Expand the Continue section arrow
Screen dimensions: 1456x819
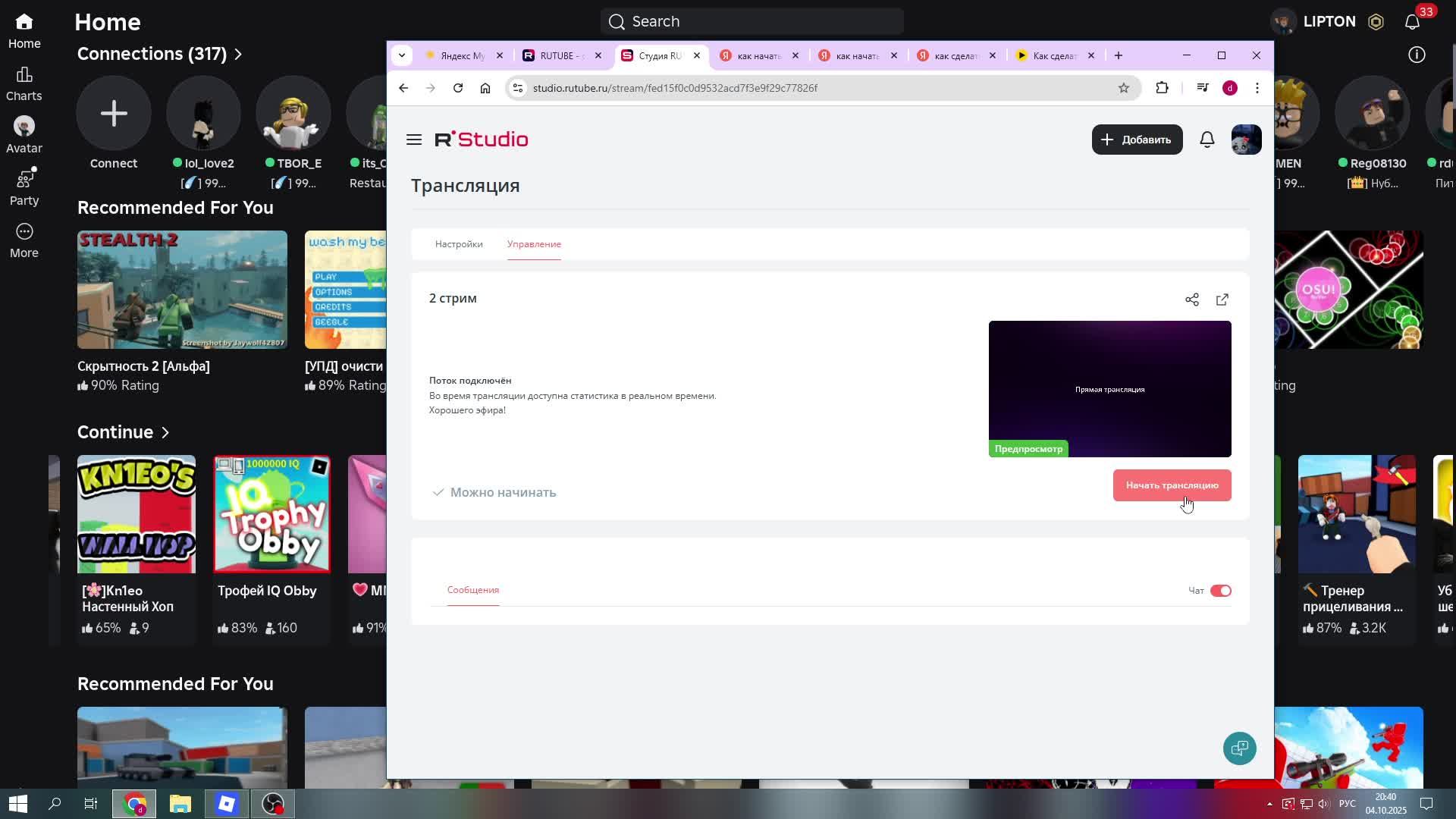[165, 432]
